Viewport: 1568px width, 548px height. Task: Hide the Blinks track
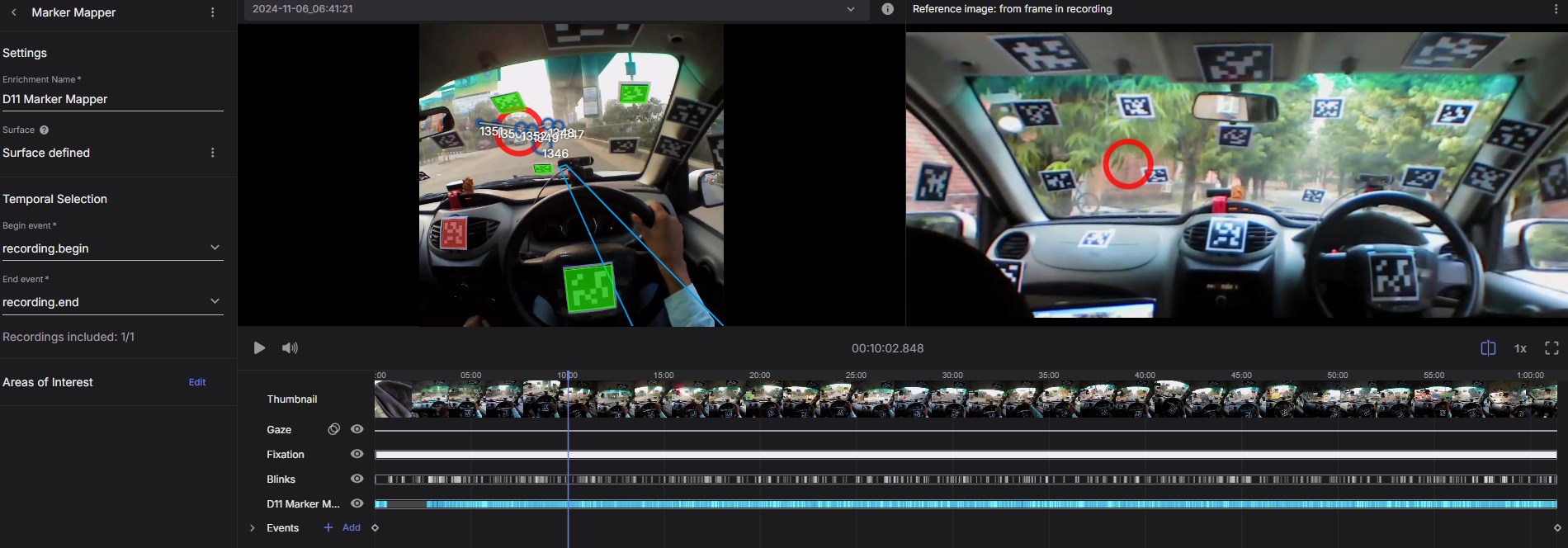click(x=357, y=479)
